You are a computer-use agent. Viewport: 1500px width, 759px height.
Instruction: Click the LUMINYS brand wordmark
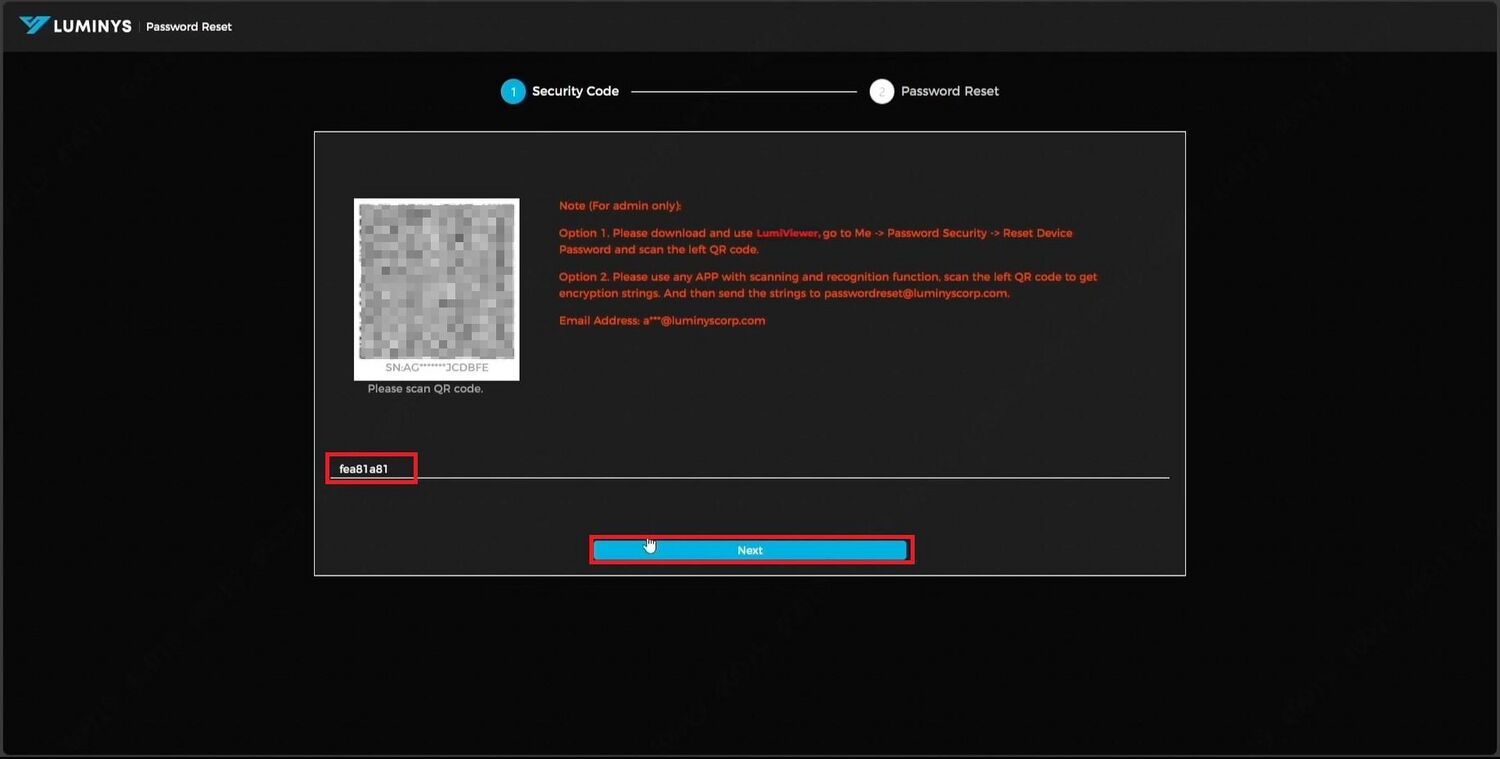[x=92, y=26]
